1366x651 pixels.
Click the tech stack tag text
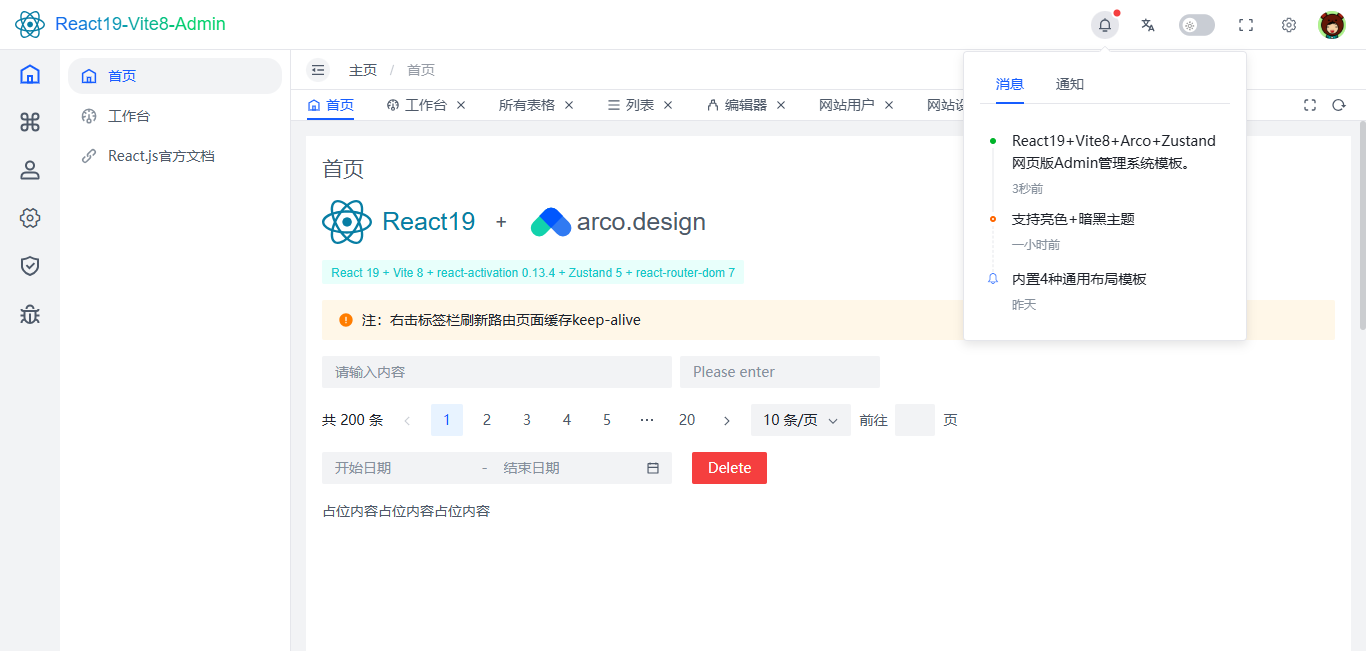click(533, 272)
